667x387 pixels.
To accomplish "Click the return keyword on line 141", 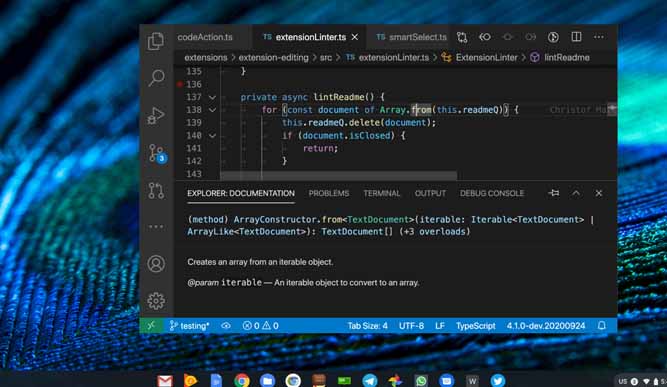I will pos(318,148).
